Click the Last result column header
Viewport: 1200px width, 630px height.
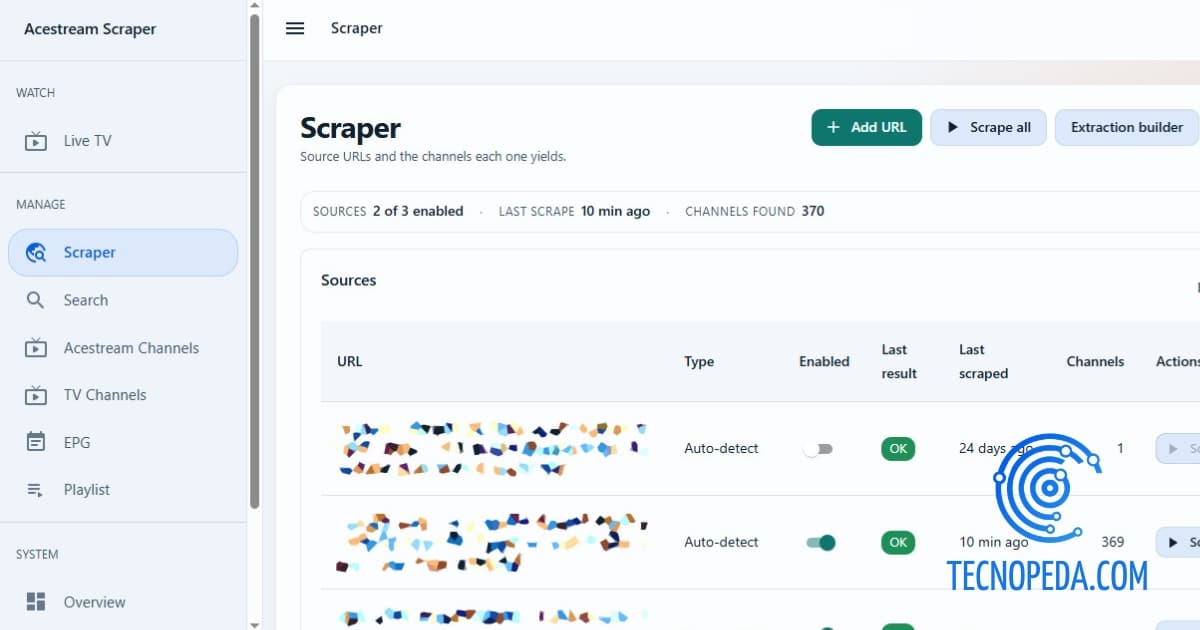(x=899, y=362)
